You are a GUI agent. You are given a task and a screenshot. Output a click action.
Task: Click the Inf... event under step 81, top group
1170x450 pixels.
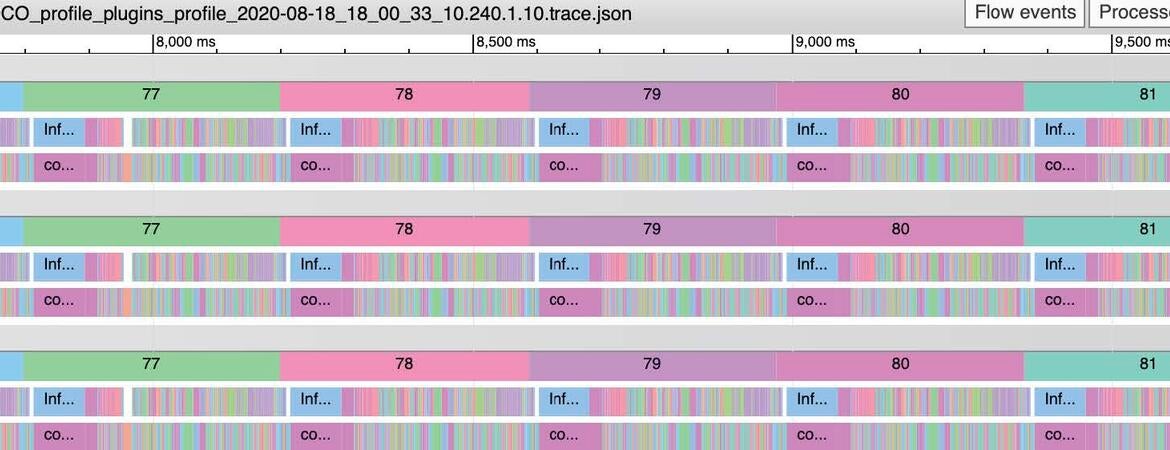pos(1060,131)
